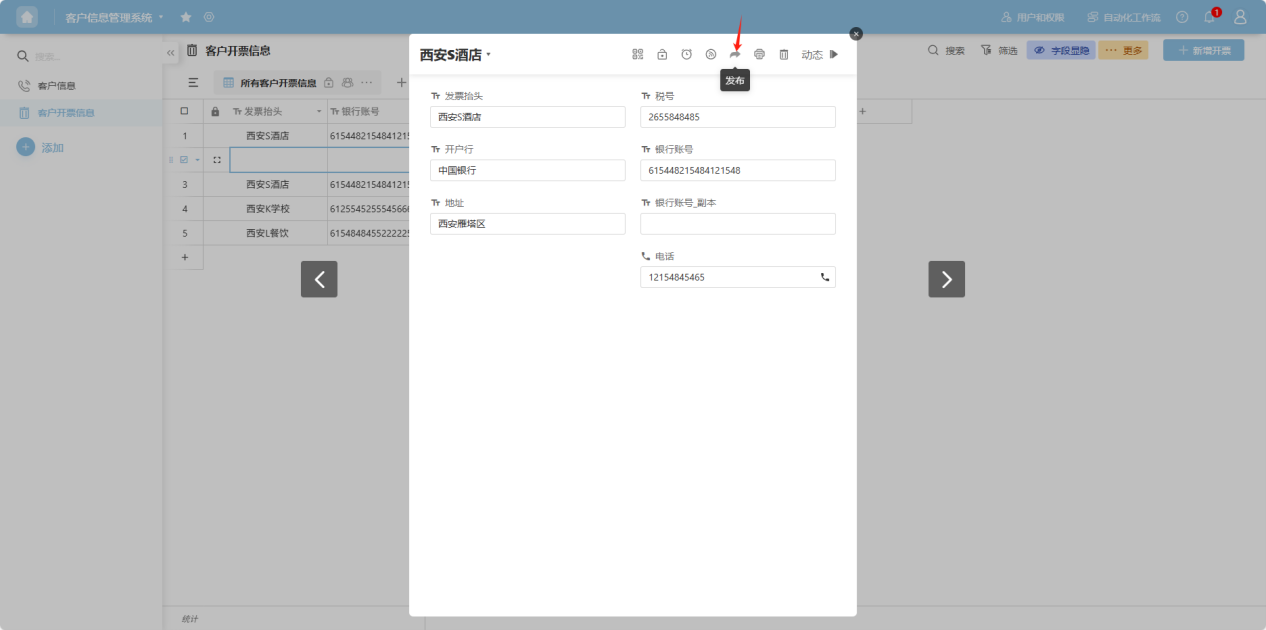This screenshot has height=630, width=1266.
Task: Click the lock icon in record toolbar
Action: click(x=662, y=54)
